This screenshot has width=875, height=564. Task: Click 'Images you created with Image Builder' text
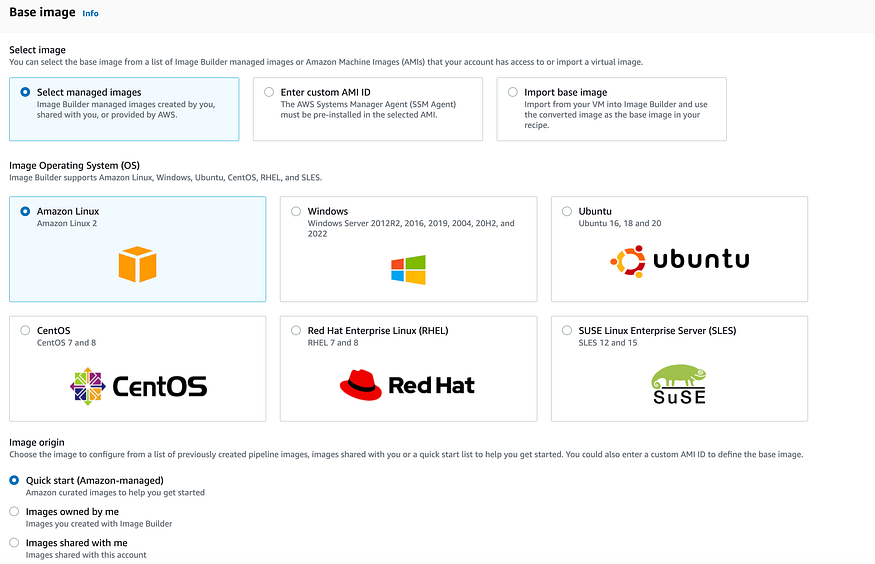click(x=99, y=524)
